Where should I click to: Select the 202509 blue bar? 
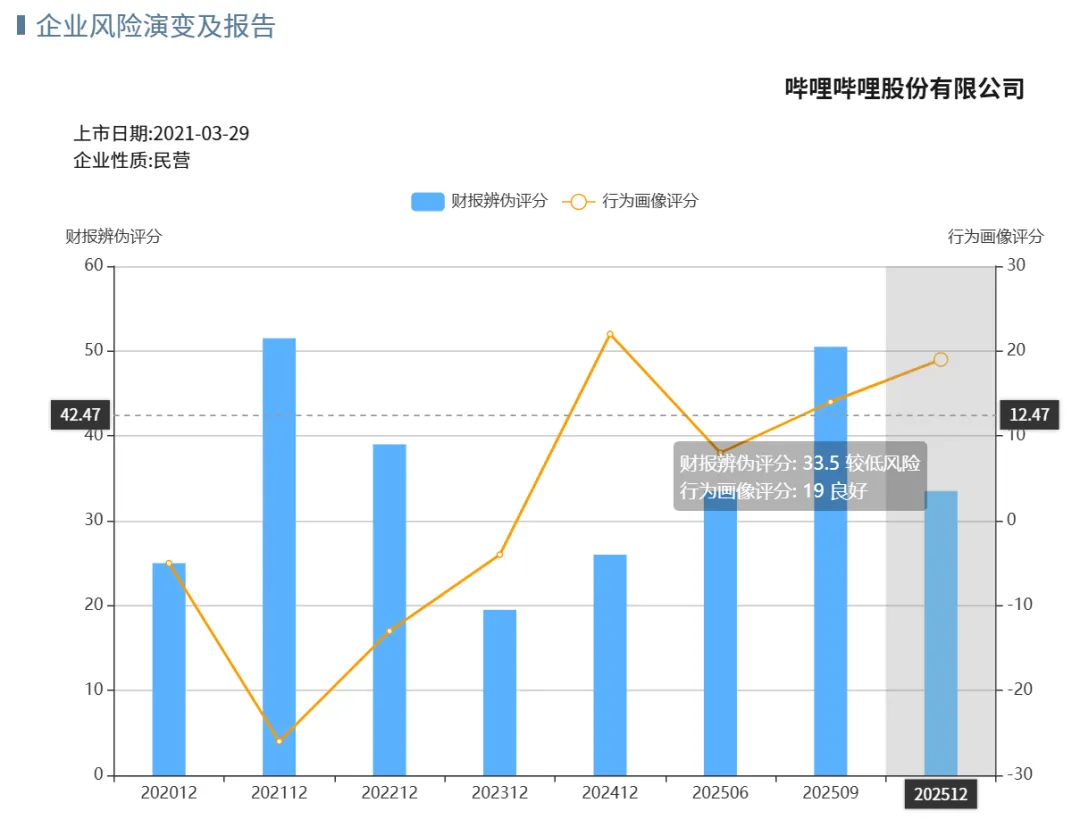click(x=830, y=561)
